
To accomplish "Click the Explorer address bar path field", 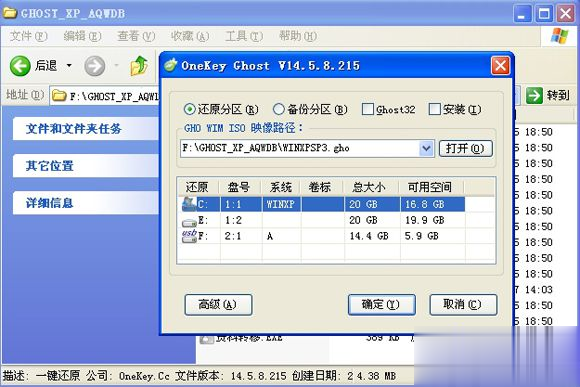I will pos(105,96).
